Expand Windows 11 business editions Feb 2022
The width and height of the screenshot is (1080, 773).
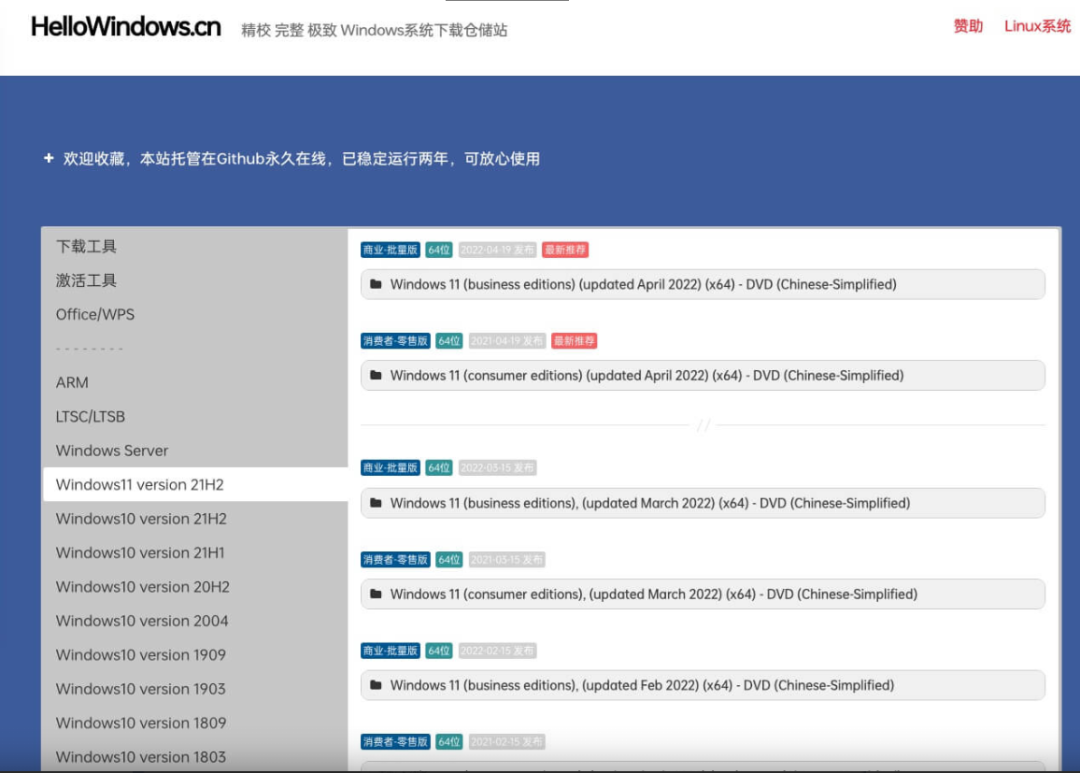point(703,686)
